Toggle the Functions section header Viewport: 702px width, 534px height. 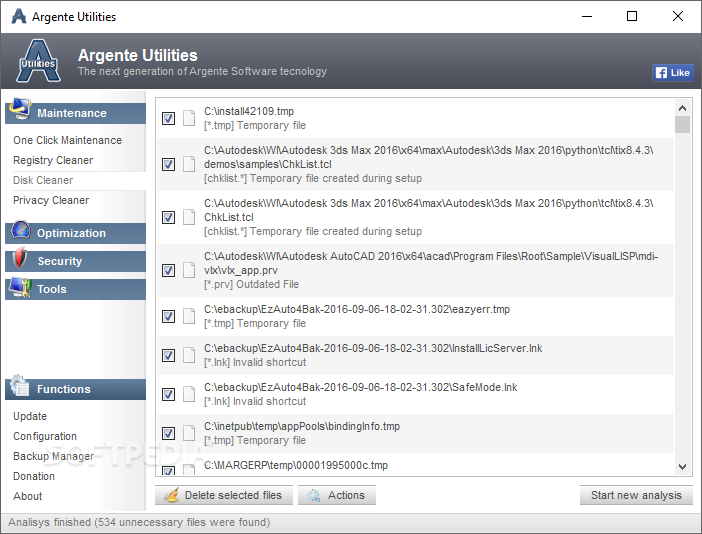[x=75, y=389]
